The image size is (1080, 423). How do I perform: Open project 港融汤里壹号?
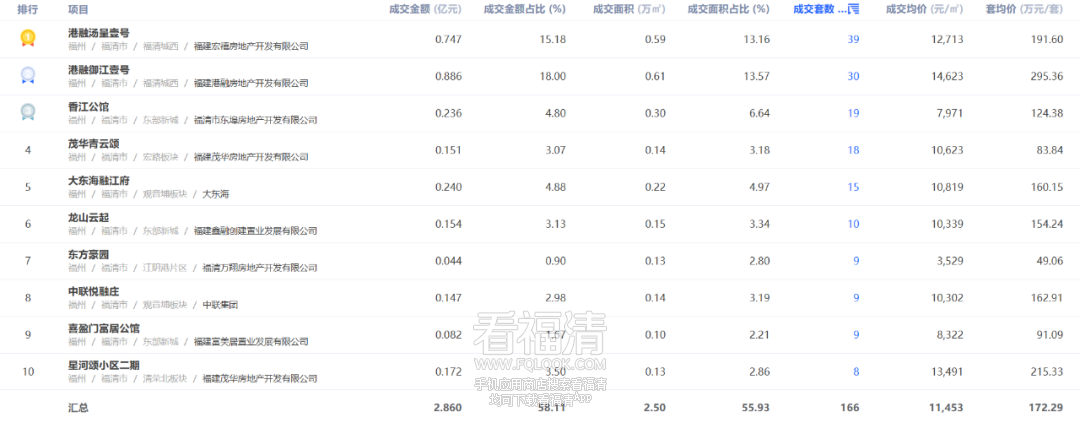click(x=99, y=32)
